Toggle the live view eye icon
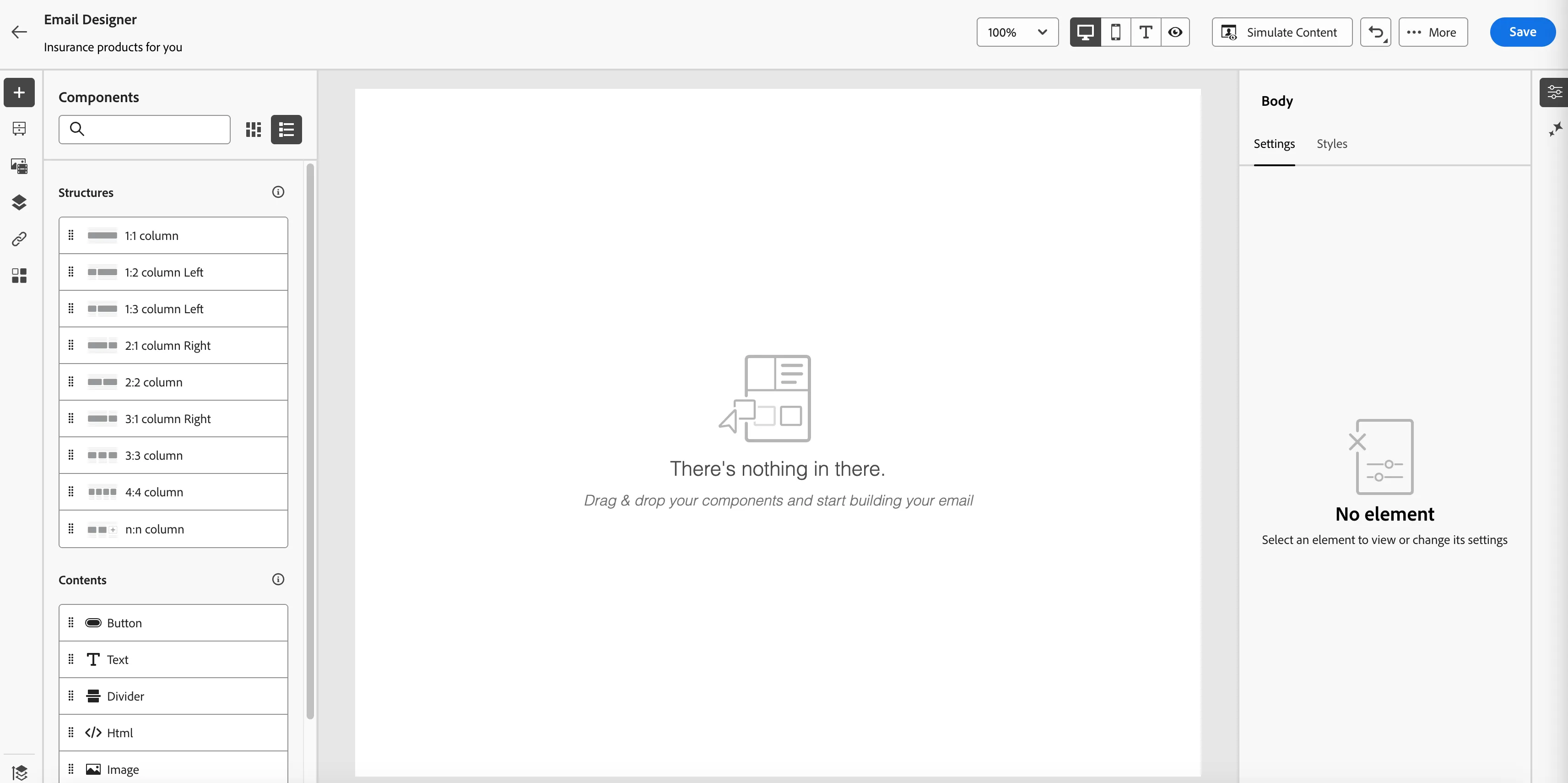1568x783 pixels. 1175,32
